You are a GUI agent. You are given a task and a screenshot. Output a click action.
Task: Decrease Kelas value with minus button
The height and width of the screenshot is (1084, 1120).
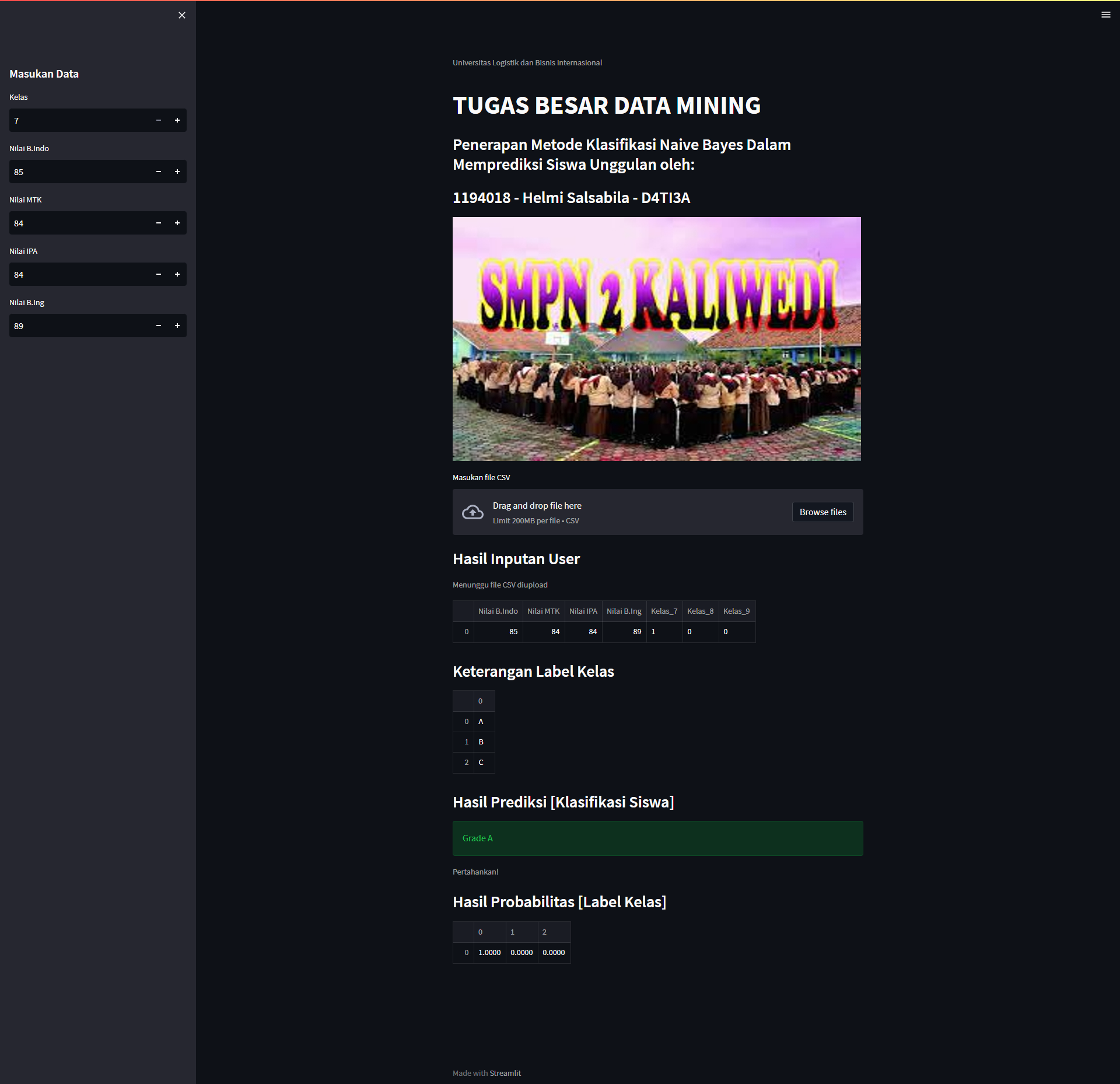(159, 120)
